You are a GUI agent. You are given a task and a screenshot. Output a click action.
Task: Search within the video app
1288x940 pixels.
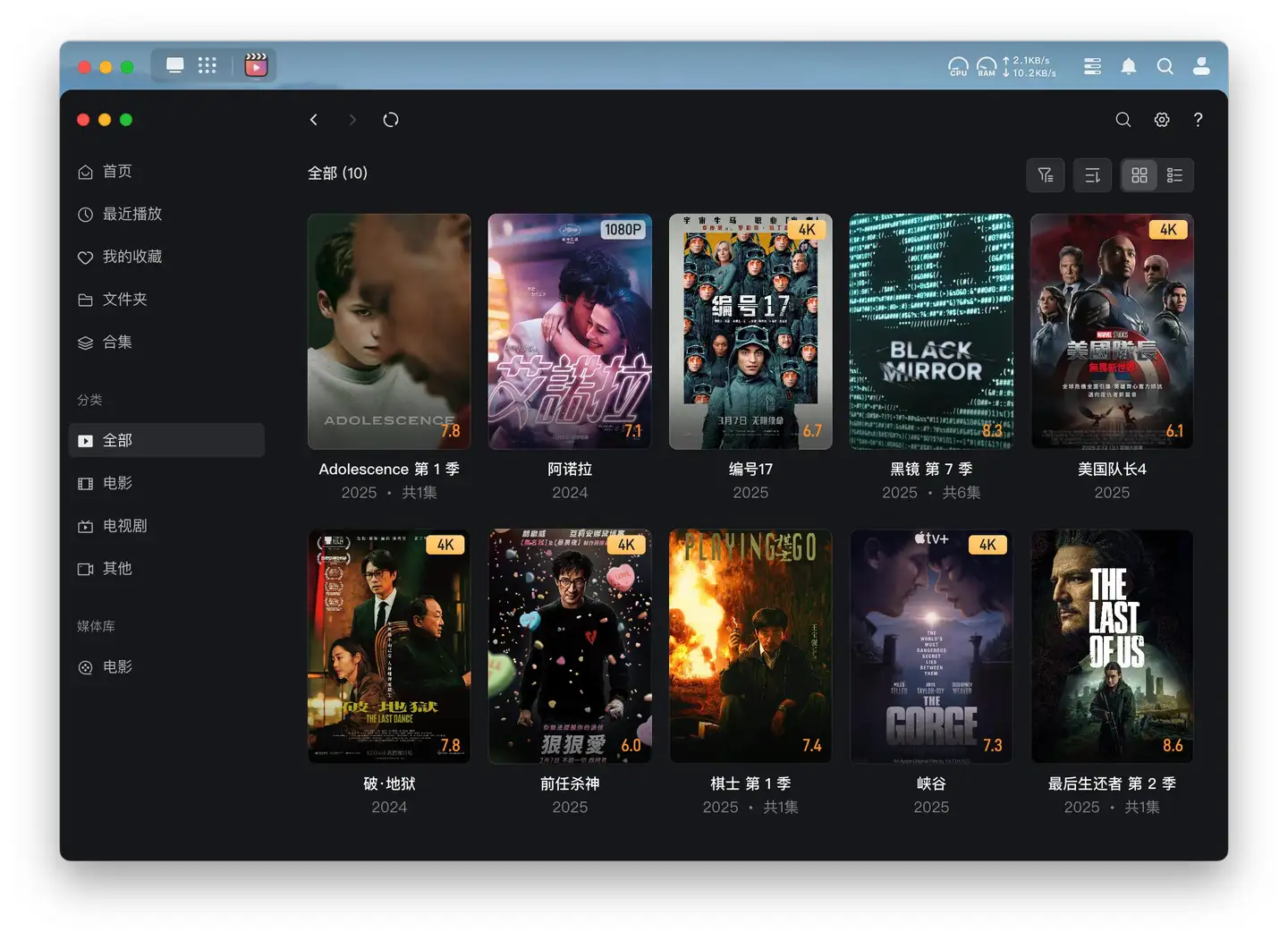pyautogui.click(x=1123, y=120)
